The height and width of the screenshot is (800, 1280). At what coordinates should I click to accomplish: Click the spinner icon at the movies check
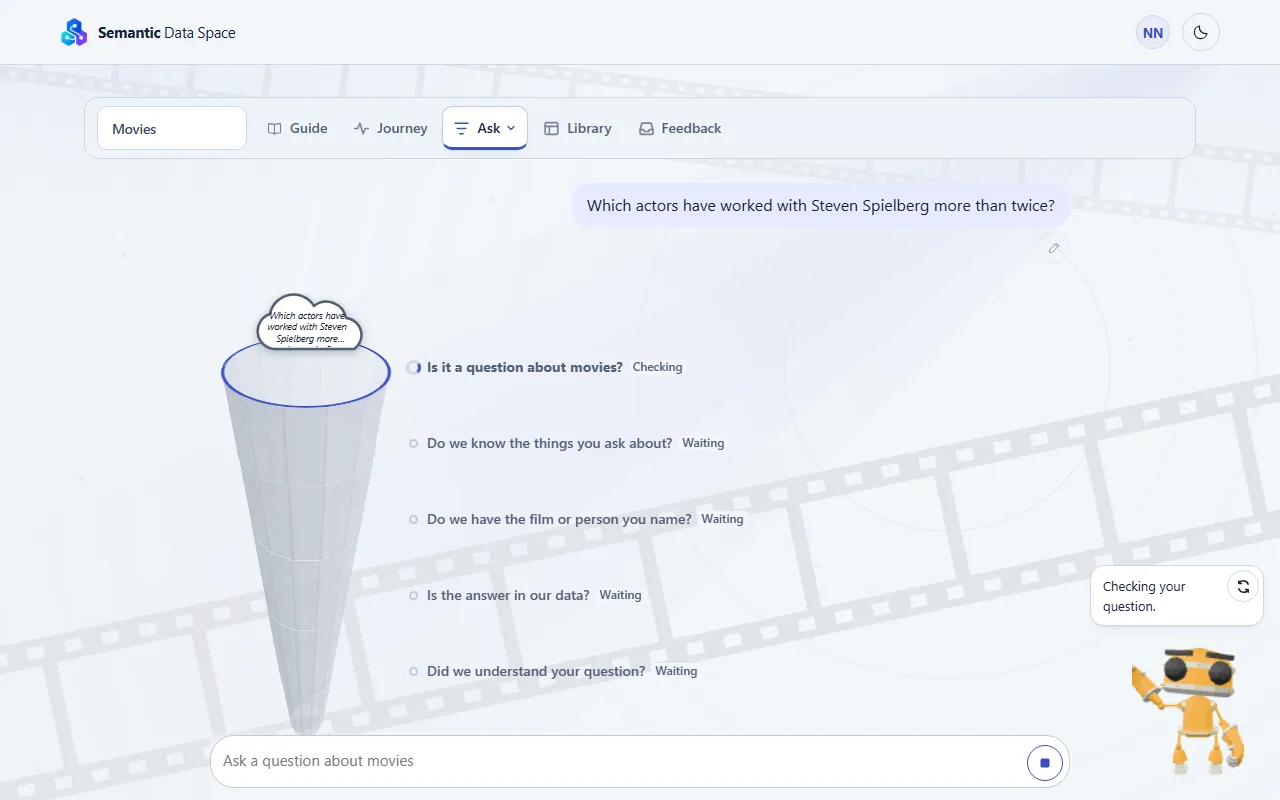point(414,367)
